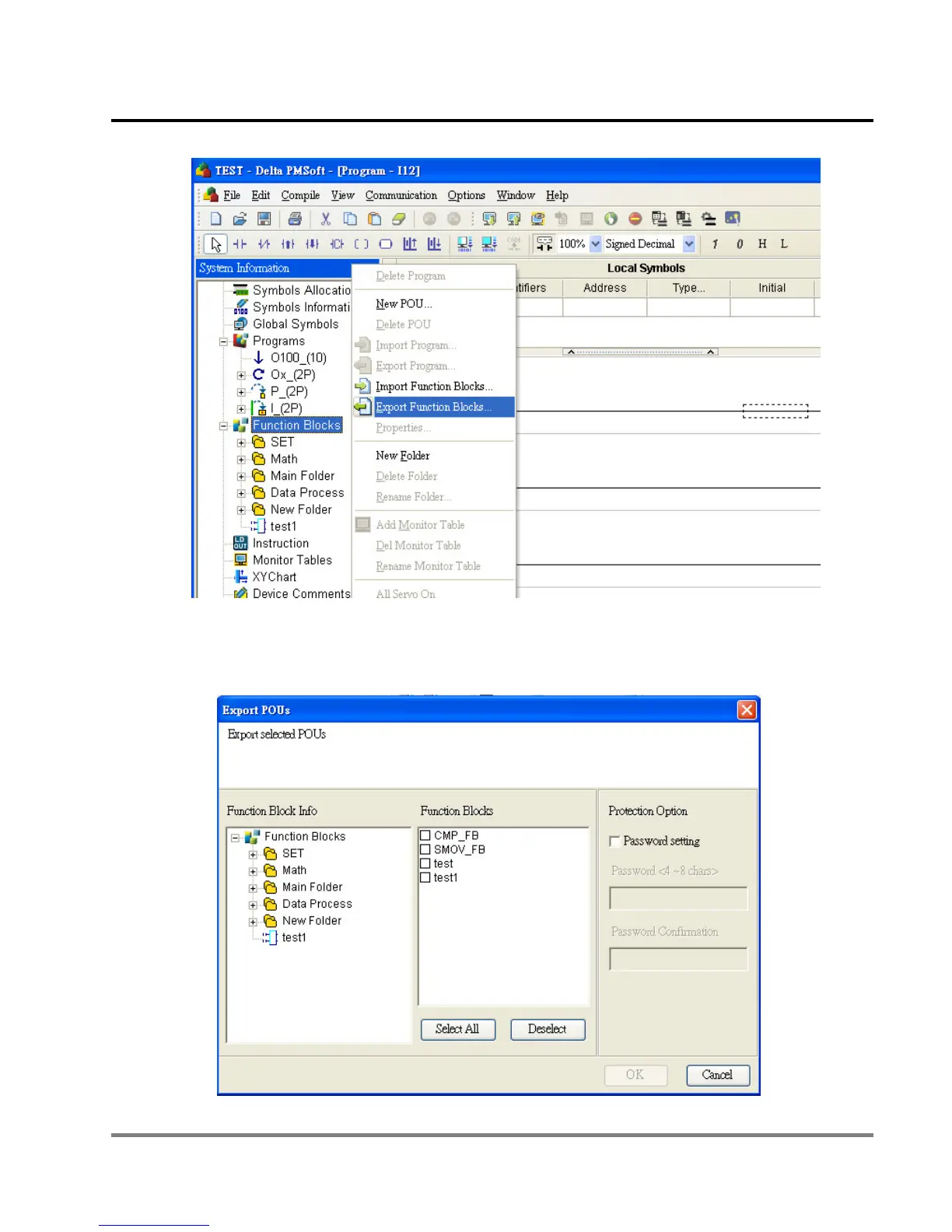Insert a normally open contact

240,244
